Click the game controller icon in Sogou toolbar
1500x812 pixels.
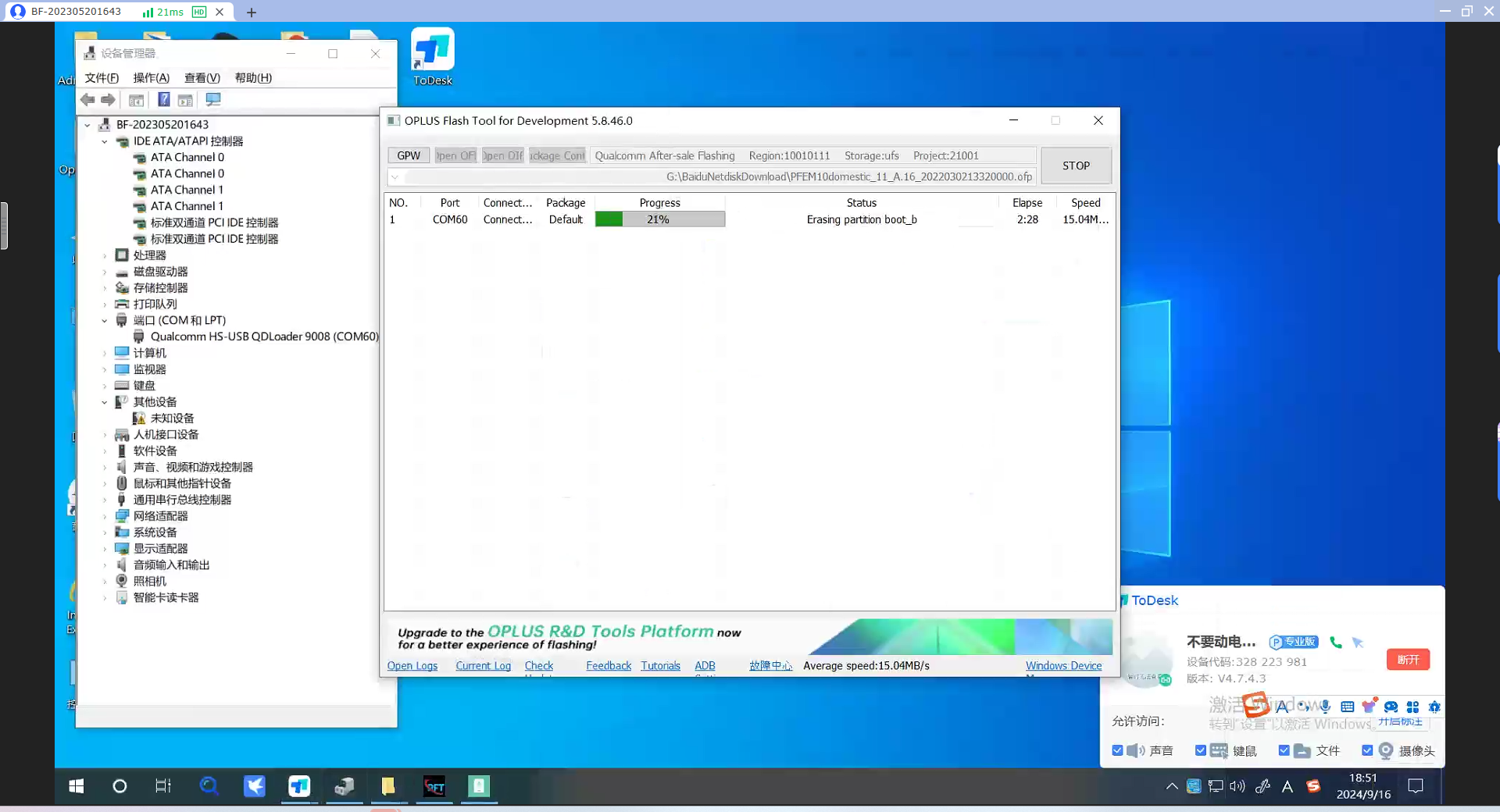pyautogui.click(x=1391, y=707)
